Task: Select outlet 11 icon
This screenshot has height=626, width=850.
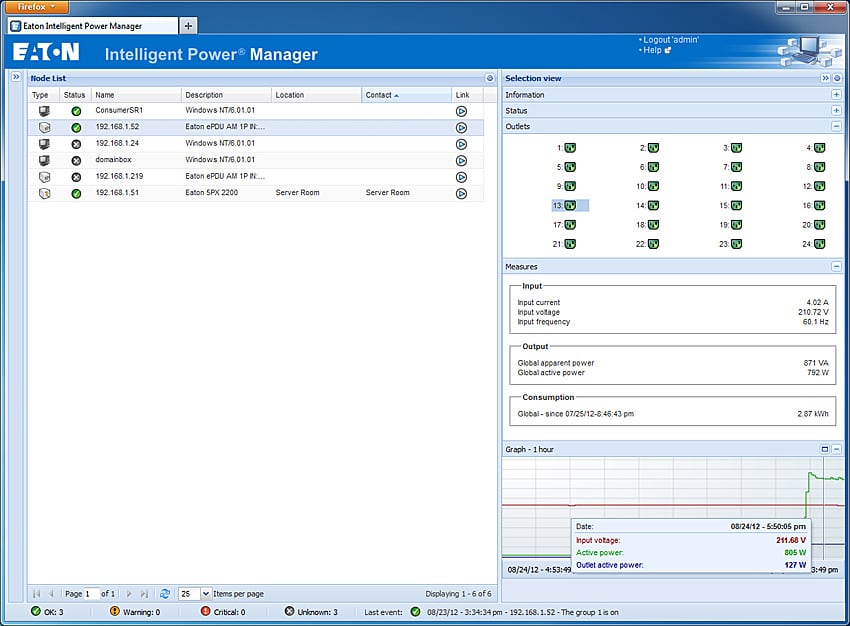Action: click(736, 186)
